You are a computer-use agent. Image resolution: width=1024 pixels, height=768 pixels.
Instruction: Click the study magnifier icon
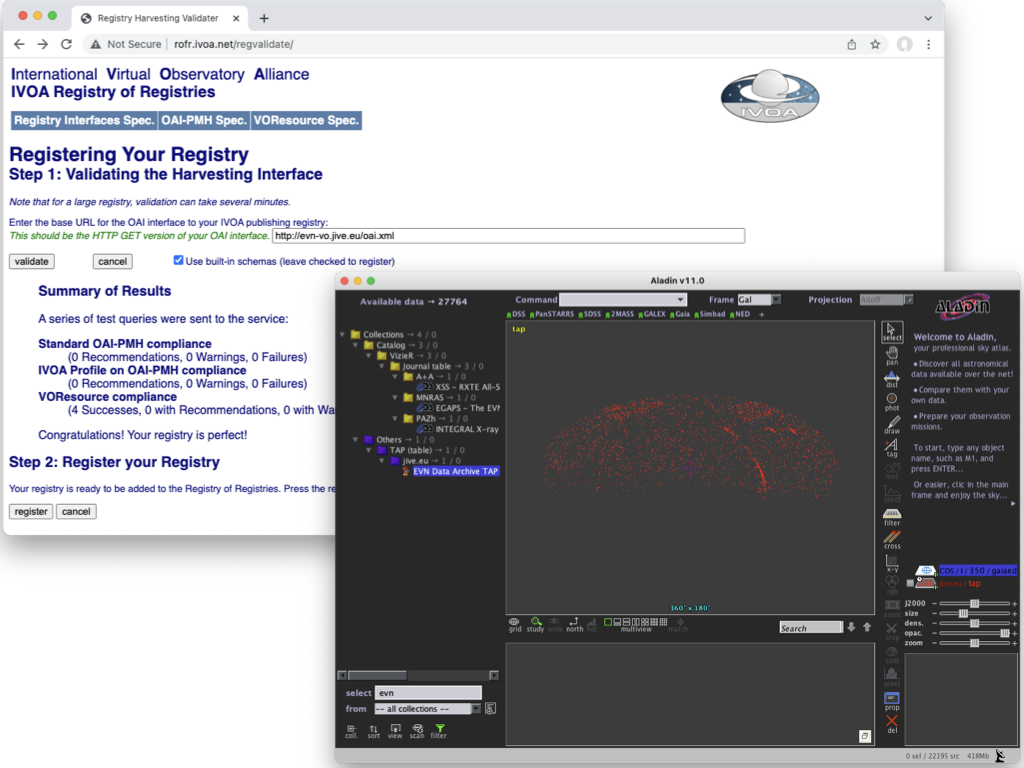point(536,625)
